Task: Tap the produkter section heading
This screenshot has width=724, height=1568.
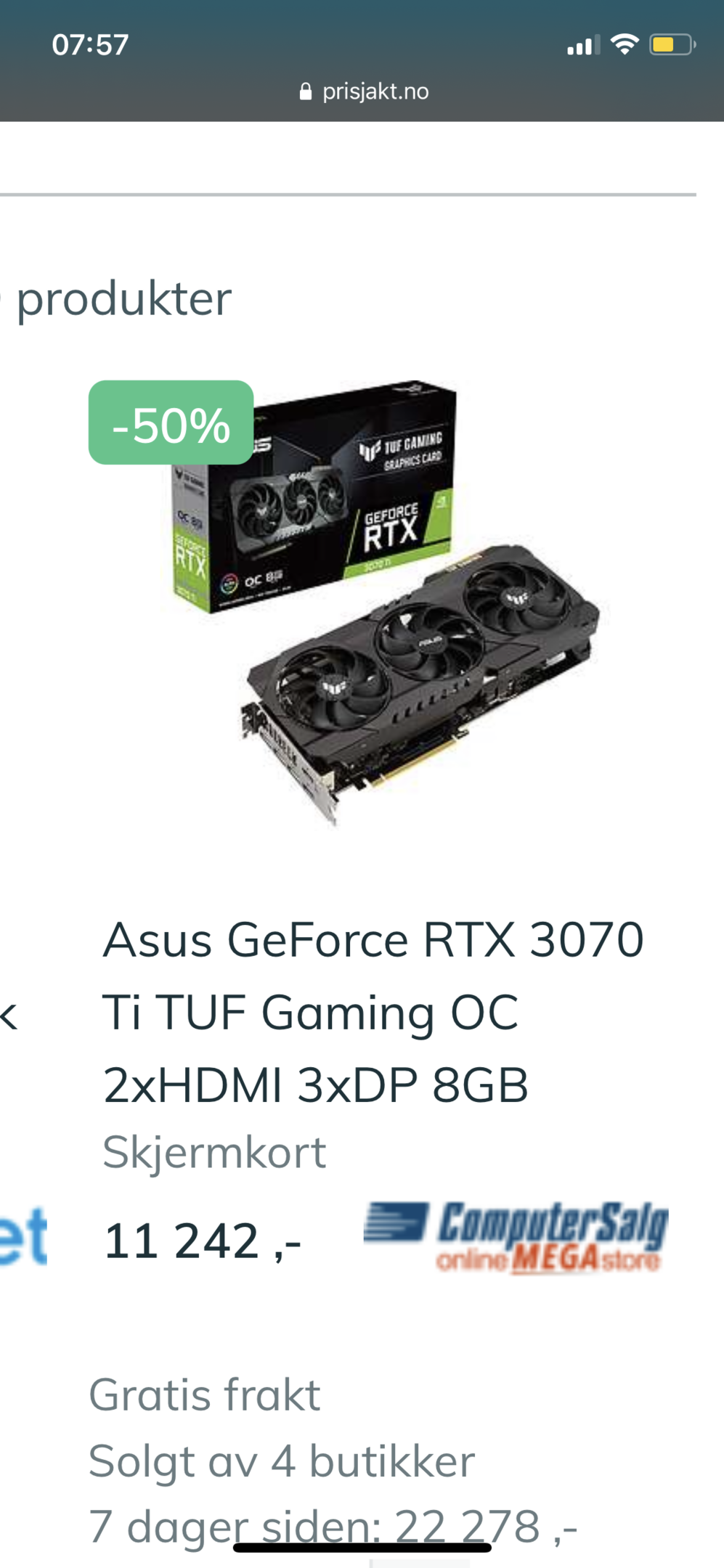Action: (x=123, y=298)
